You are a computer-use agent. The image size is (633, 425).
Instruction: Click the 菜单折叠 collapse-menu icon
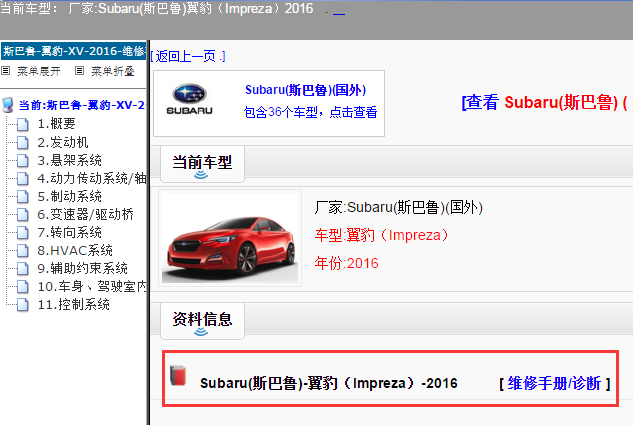[80, 71]
